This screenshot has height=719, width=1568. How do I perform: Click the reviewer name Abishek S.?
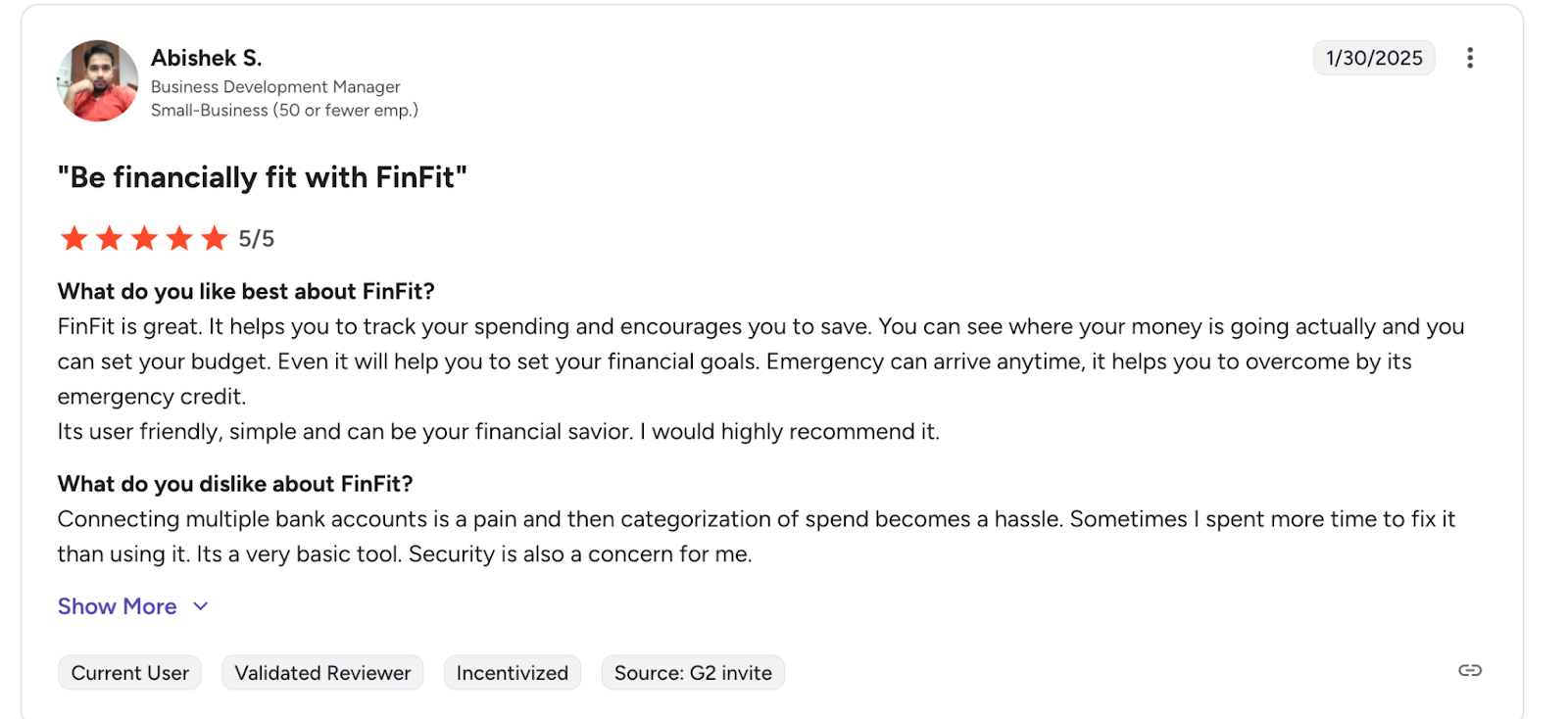[206, 58]
